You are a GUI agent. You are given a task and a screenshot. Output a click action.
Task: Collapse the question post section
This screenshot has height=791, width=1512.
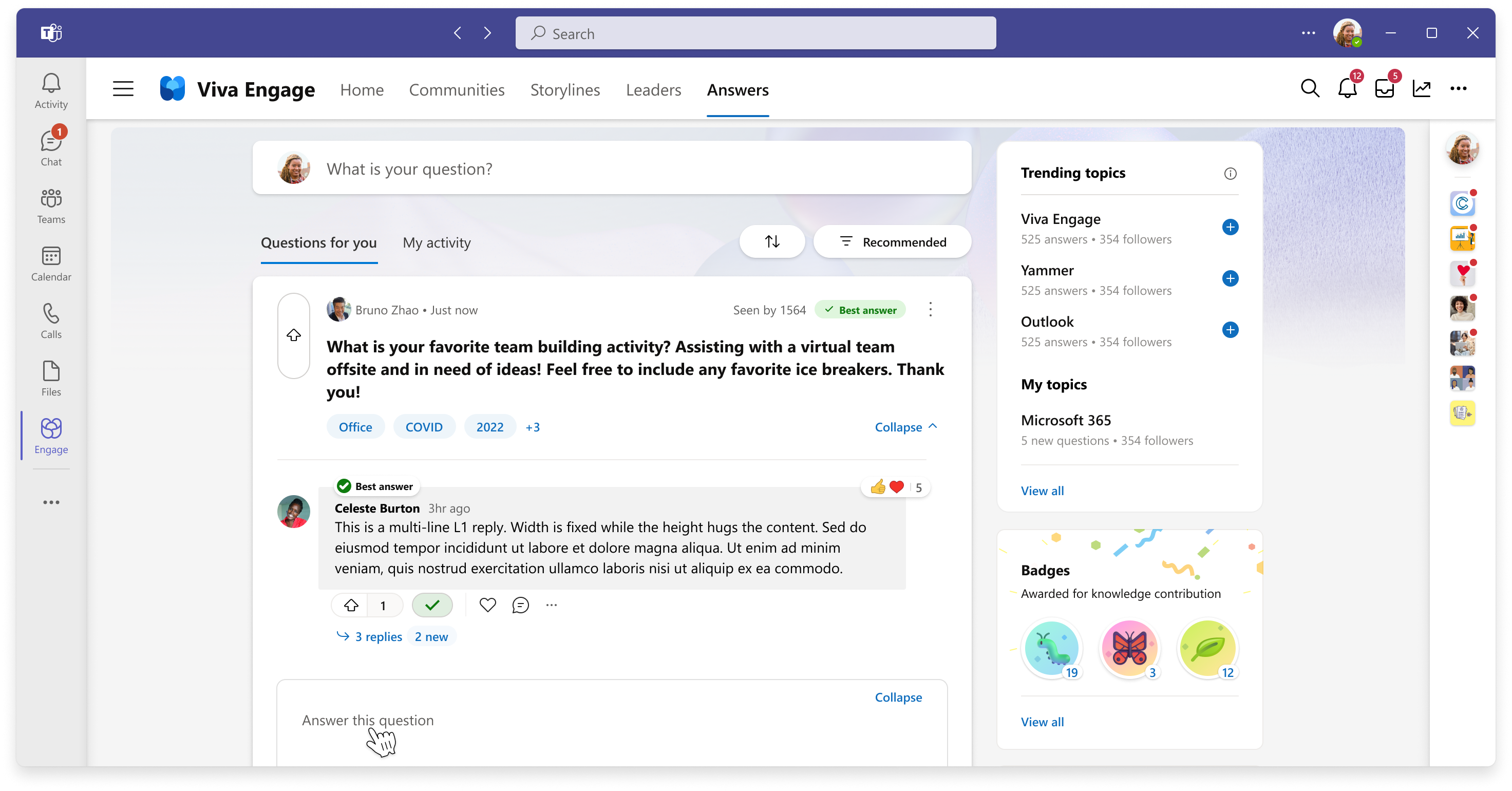[x=906, y=427]
